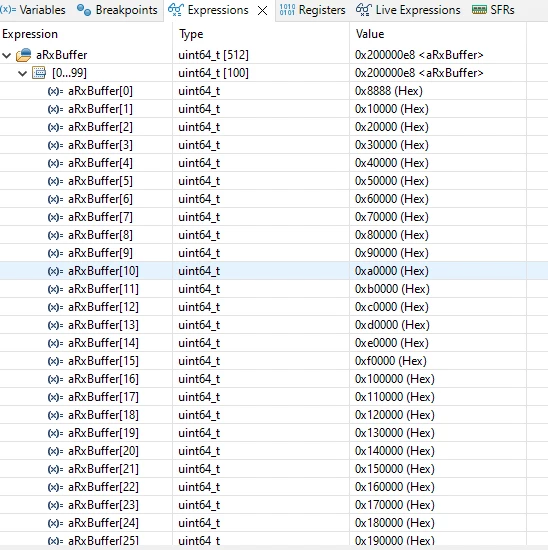Click the value 0x140000 (Hex)
Image resolution: width=548 pixels, height=550 pixels.
[x=395, y=451]
